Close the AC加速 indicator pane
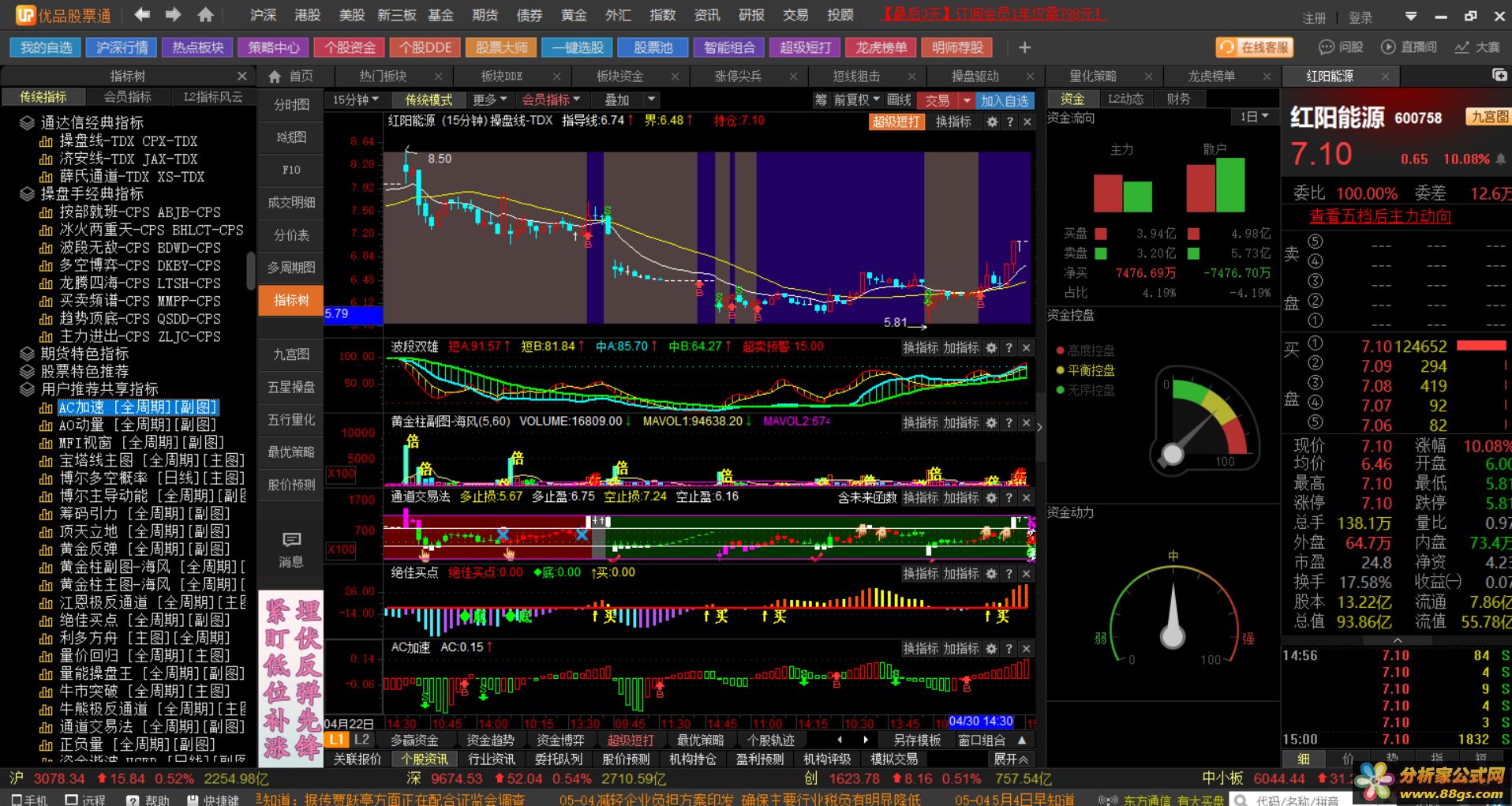Viewport: 1512px width, 806px height. point(1026,648)
